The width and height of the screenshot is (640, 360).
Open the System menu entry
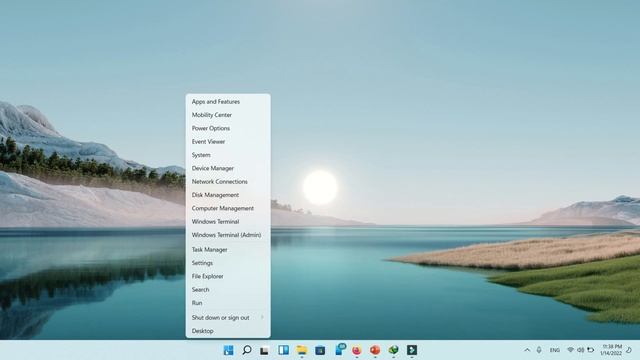[x=228, y=155]
